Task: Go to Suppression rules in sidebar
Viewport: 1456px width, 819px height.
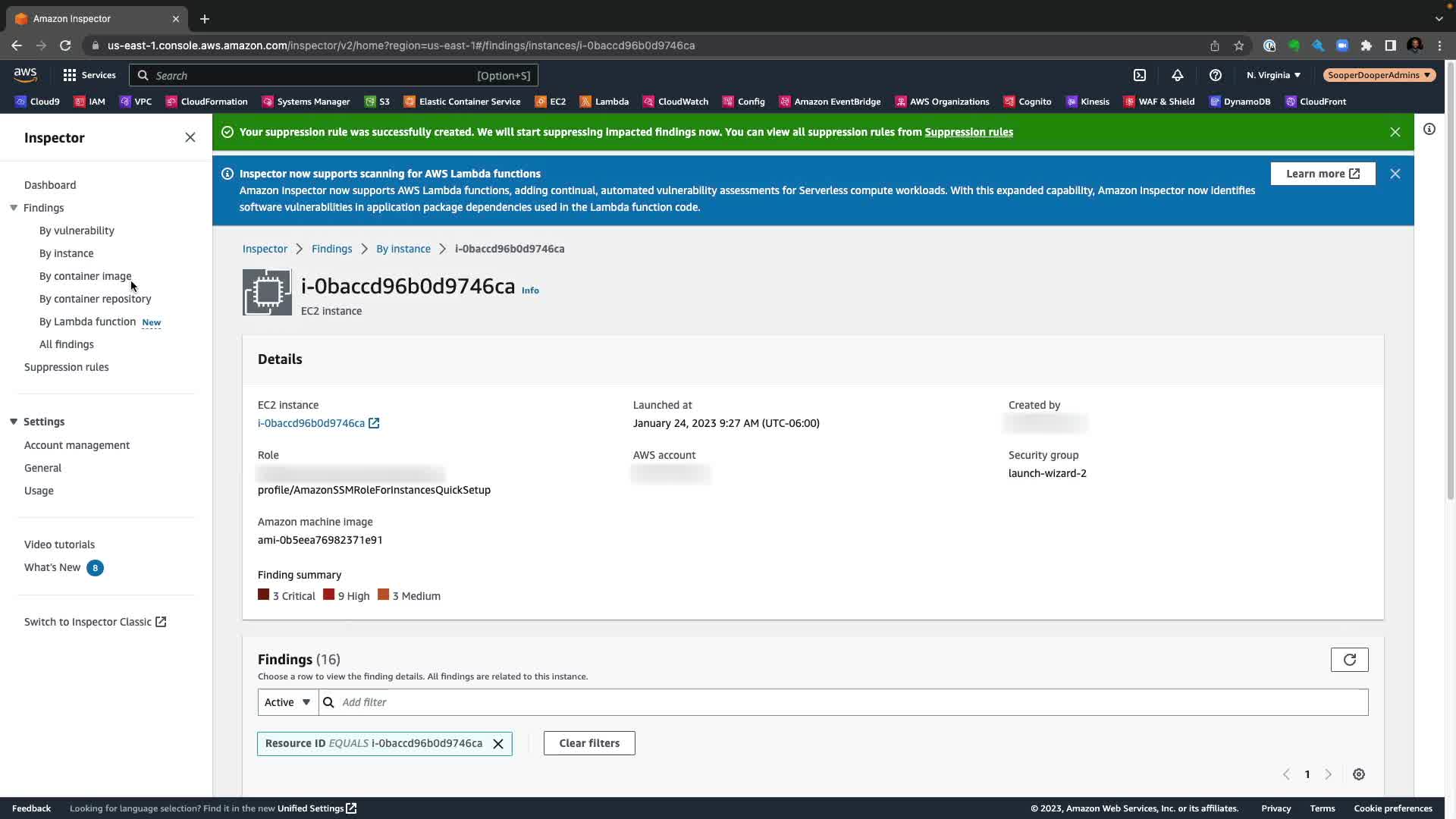Action: click(67, 367)
